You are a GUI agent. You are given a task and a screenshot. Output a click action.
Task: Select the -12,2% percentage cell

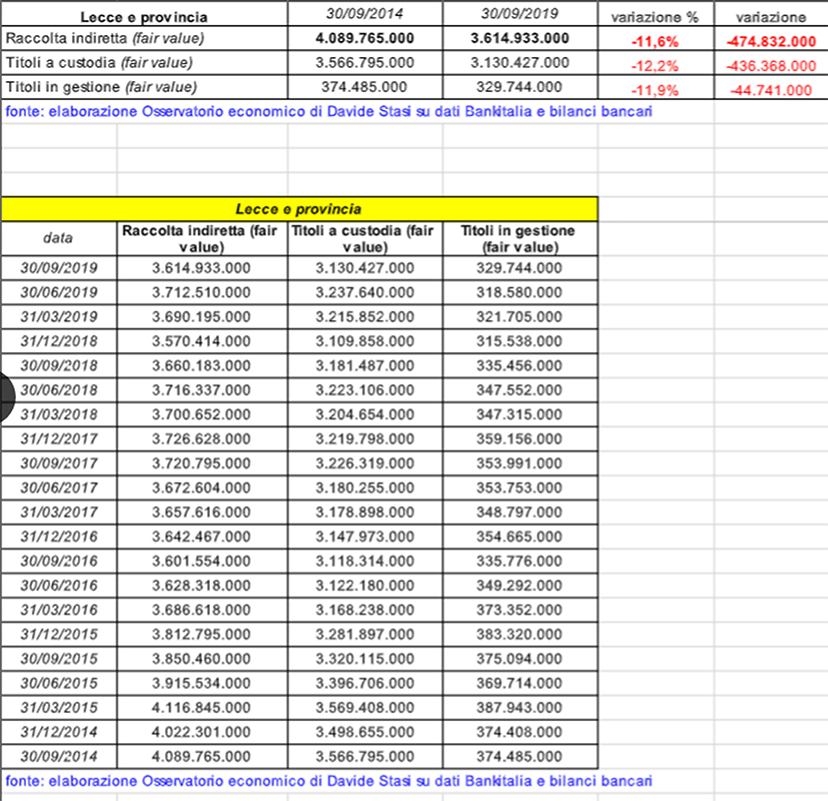[655, 65]
